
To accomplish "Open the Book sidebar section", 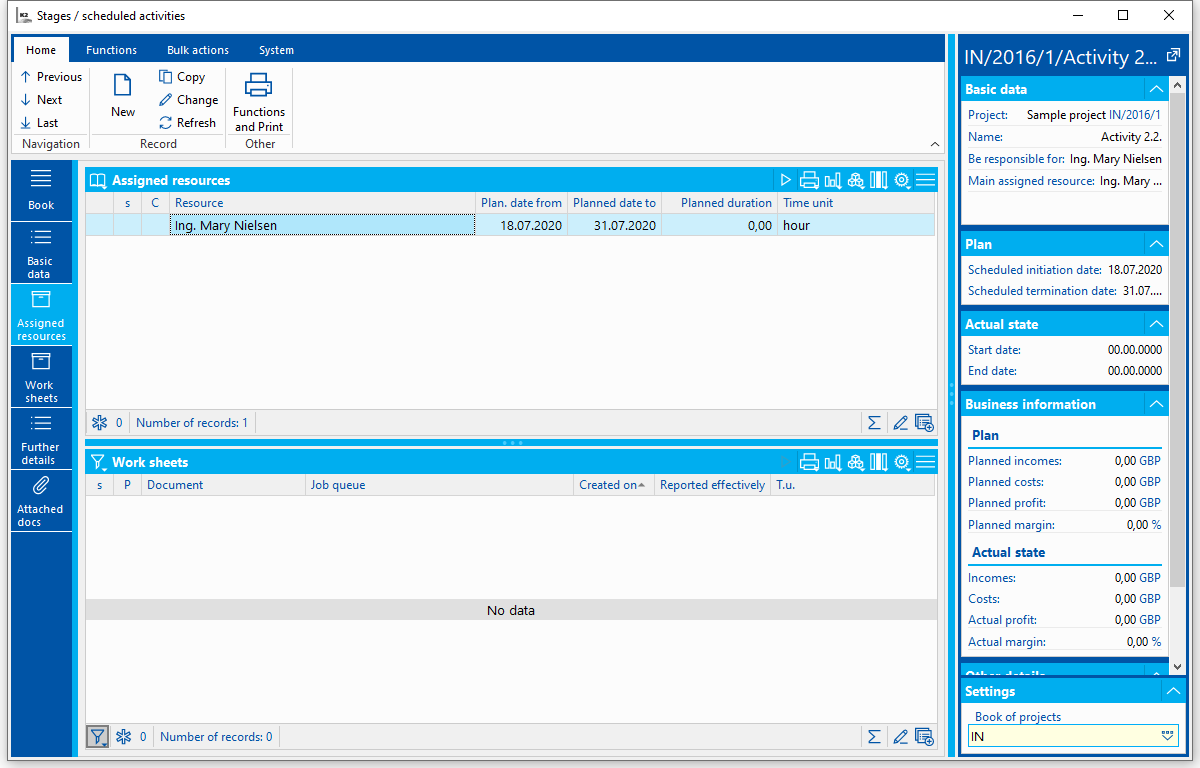I will pos(41,190).
